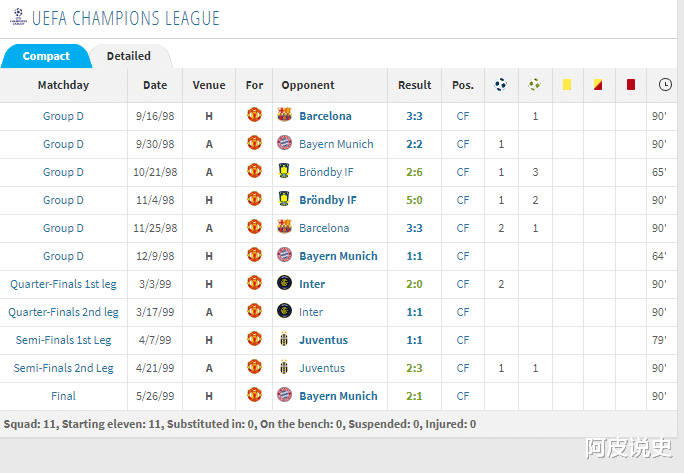The image size is (684, 473).
Task: Click the Inter crest in Quarter-Finals 1st leg row
Action: pyautogui.click(x=284, y=284)
